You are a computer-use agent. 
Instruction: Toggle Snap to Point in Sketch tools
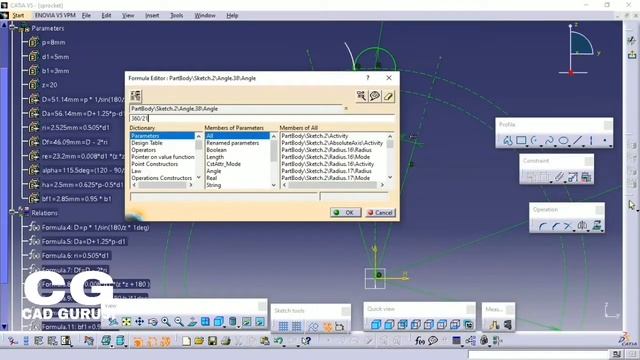tap(297, 326)
